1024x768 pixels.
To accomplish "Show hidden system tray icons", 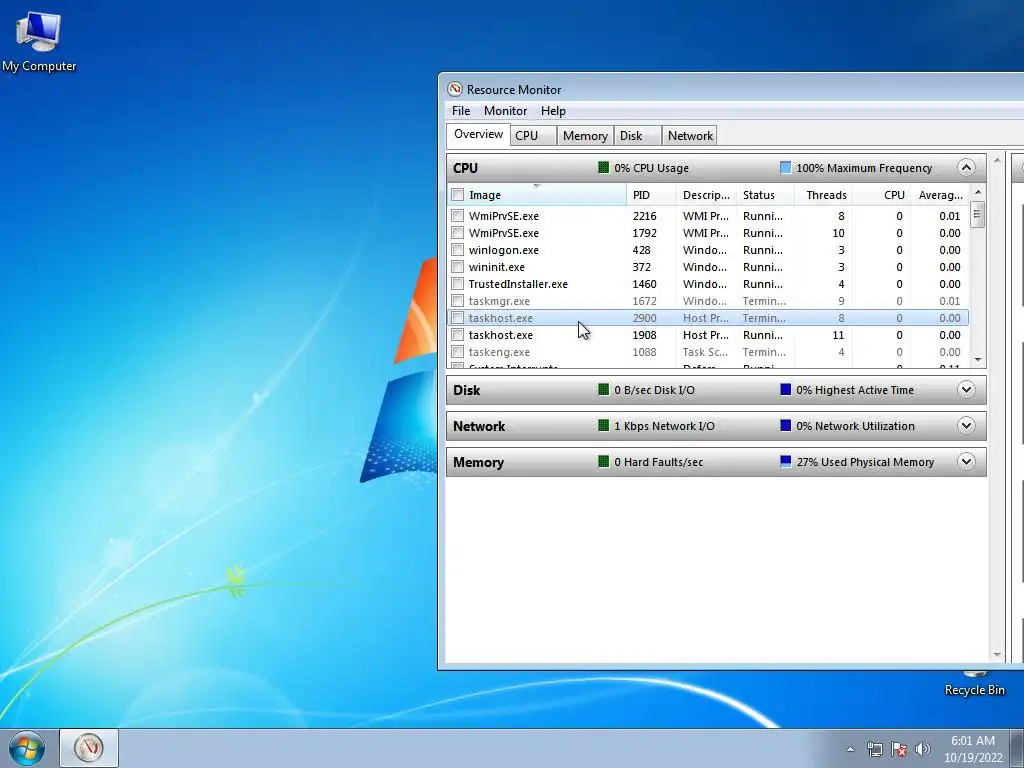I will [850, 750].
